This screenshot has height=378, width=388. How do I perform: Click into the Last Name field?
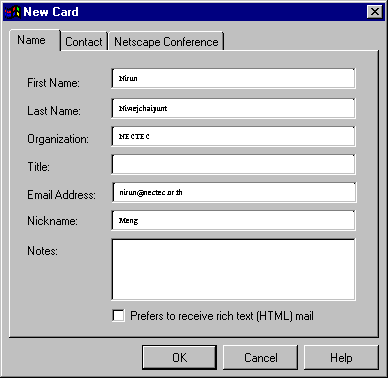click(233, 108)
